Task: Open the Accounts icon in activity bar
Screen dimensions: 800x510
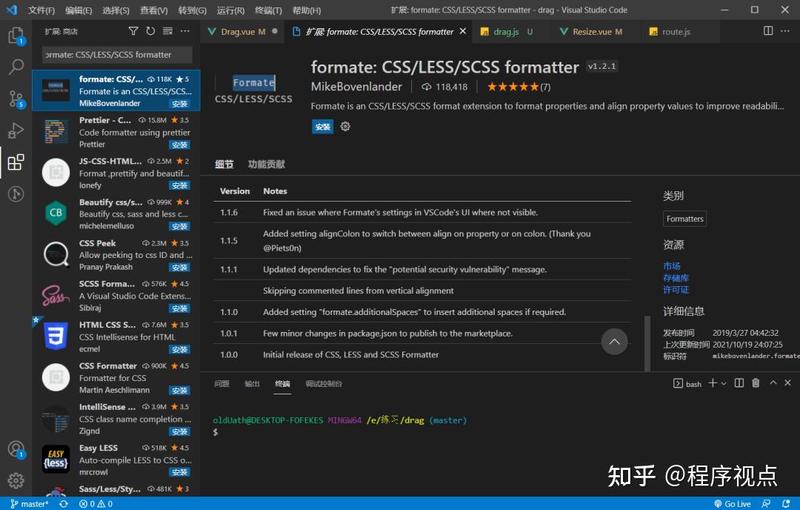Action: pos(16,449)
